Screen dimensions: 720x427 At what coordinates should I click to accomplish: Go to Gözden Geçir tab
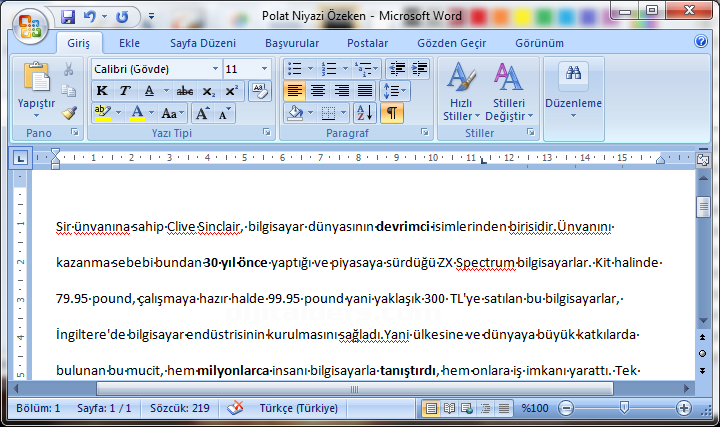click(x=451, y=43)
